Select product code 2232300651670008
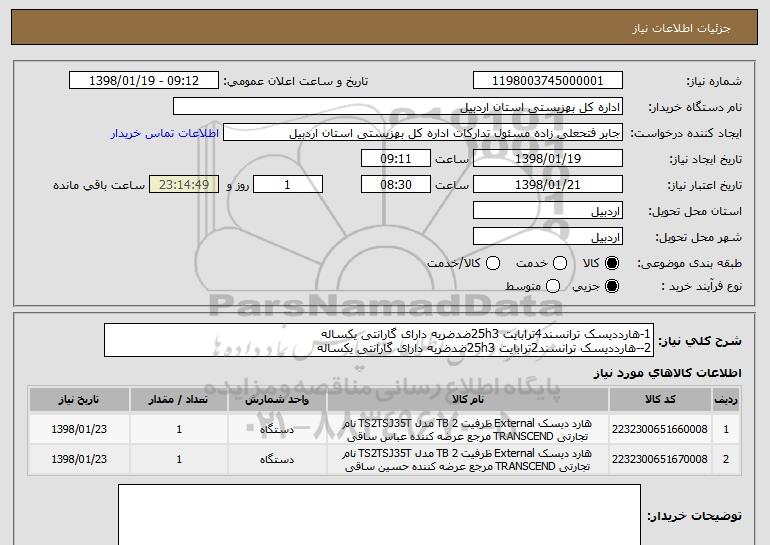Viewport: 770px width, 545px height. [660, 459]
